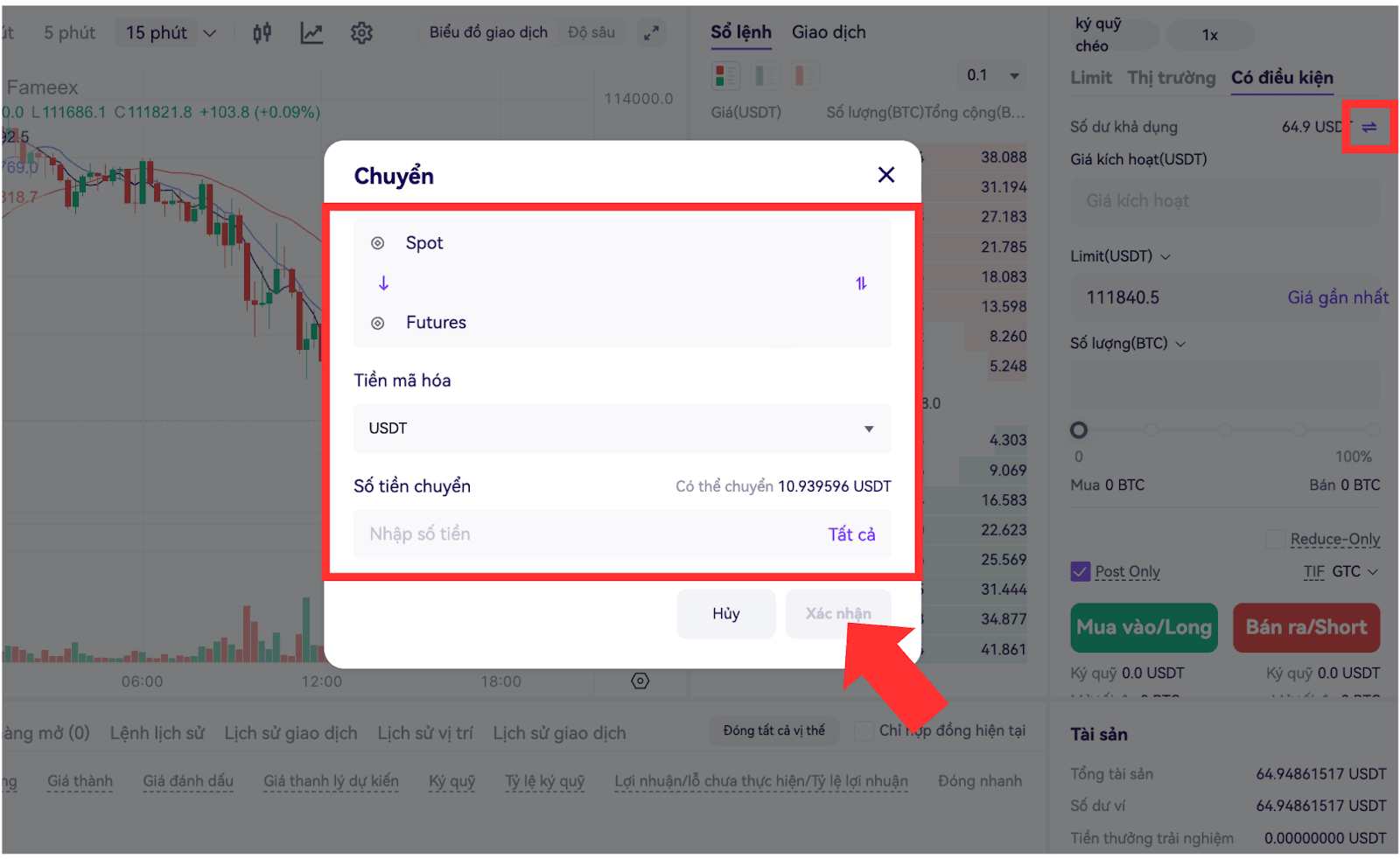Select the Thị trường order type tab
The width and height of the screenshot is (1400, 859).
(1171, 78)
